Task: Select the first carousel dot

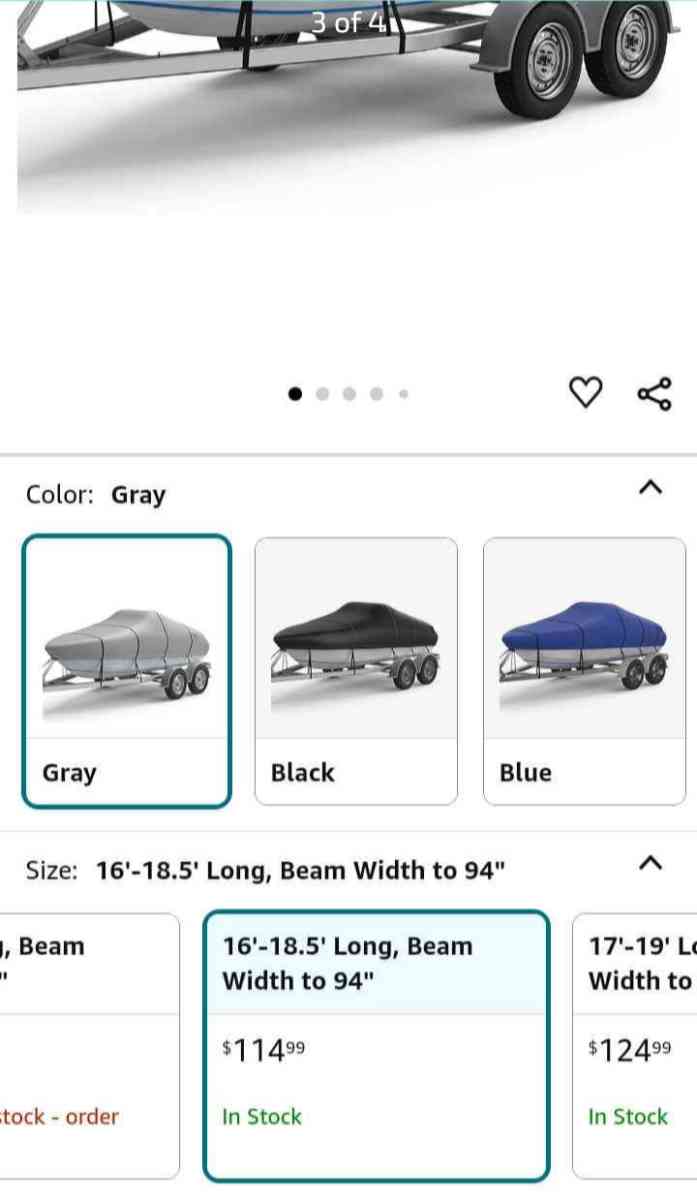Action: (x=295, y=394)
